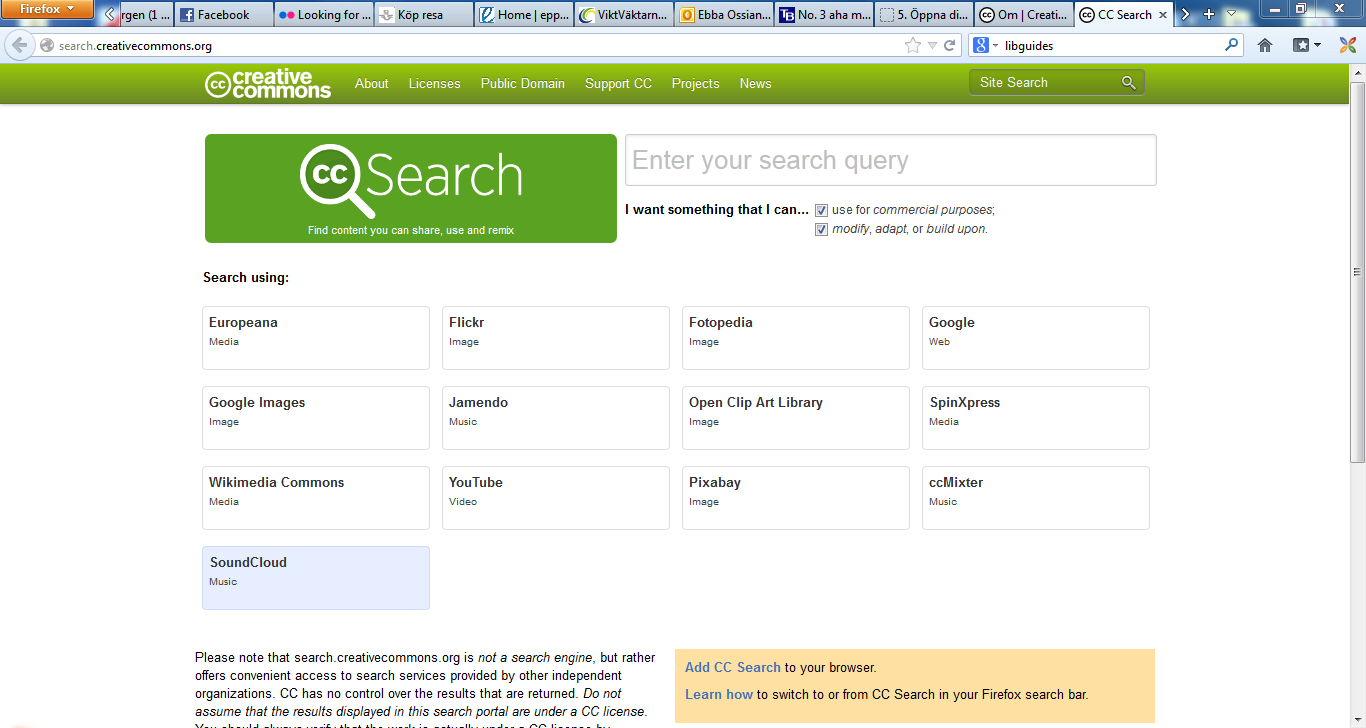This screenshot has height=728, width=1366.
Task: Open the Google search engine selector
Action: 985,46
